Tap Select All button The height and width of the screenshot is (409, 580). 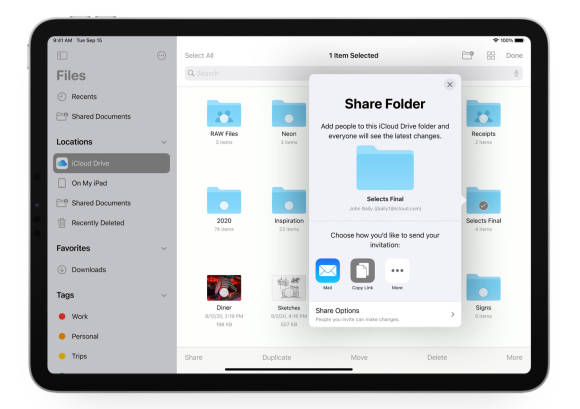coord(199,55)
